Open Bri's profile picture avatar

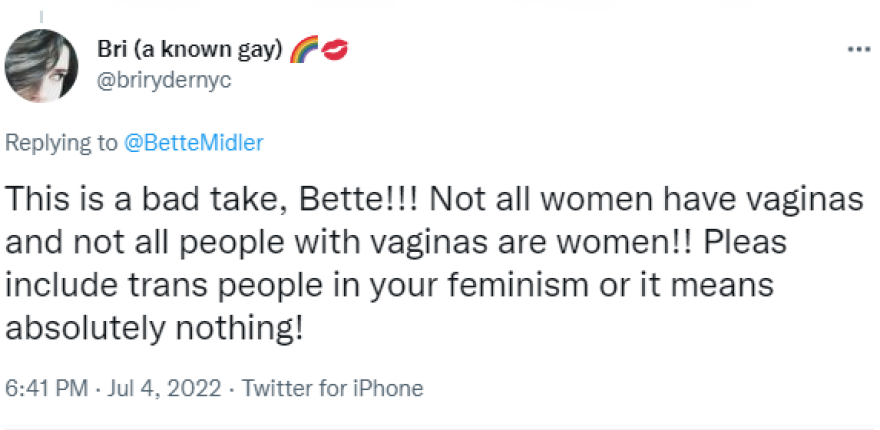[x=41, y=64]
